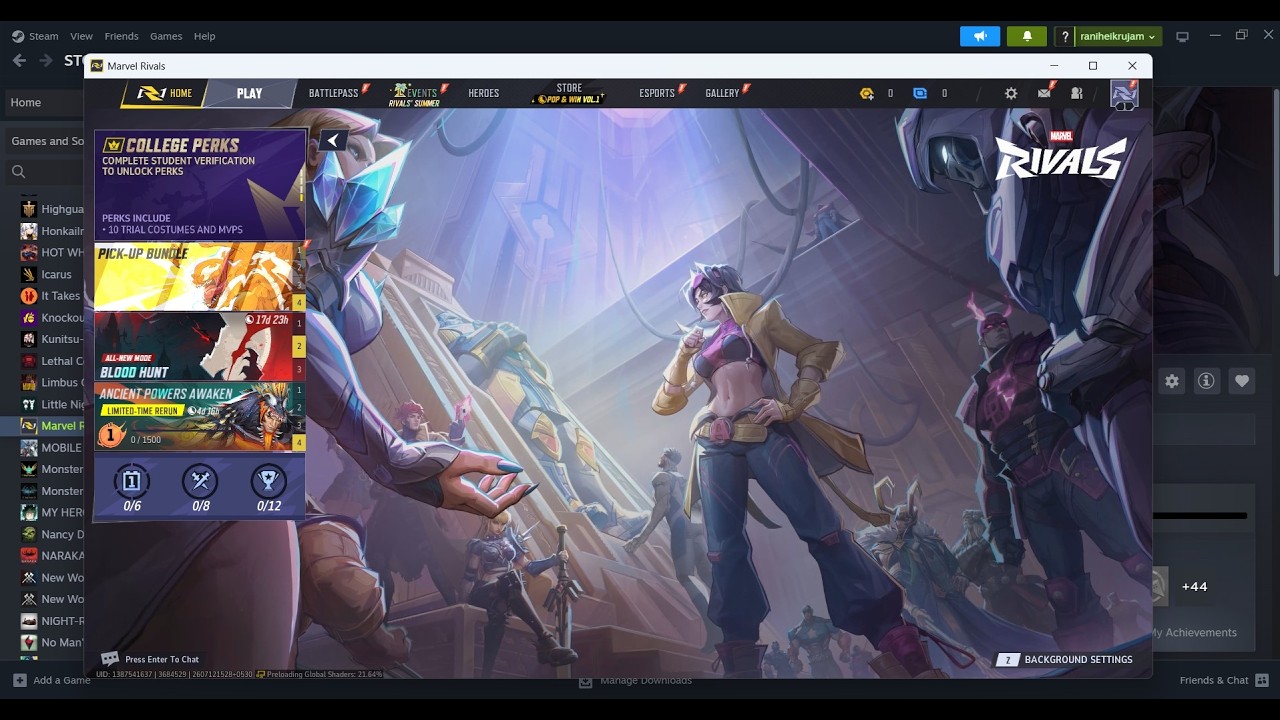The image size is (1280, 720).
Task: Open Background Settings button
Action: coord(1065,659)
